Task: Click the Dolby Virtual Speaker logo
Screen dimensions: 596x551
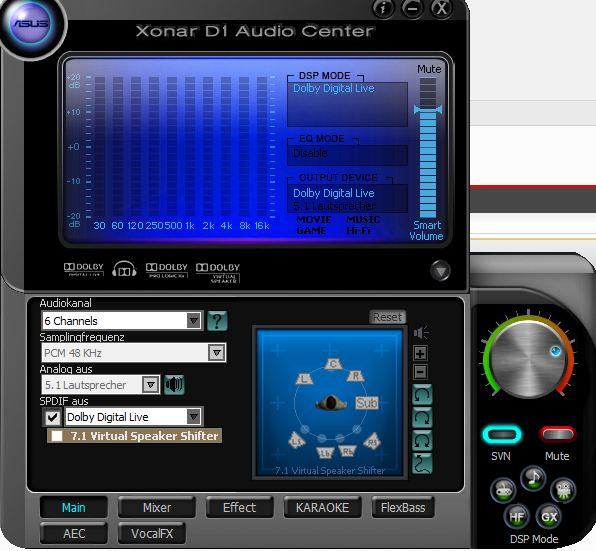Action: pyautogui.click(x=218, y=273)
